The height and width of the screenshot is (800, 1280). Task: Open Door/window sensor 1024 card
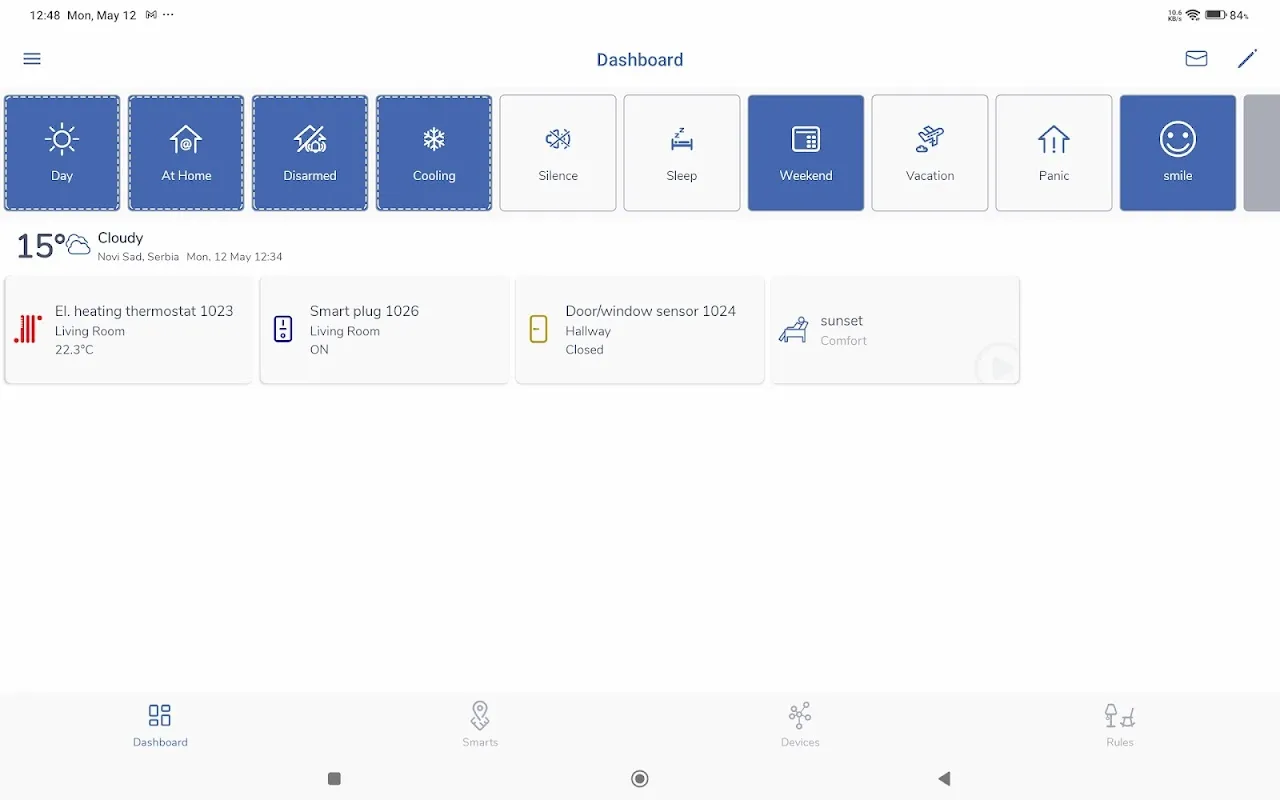640,330
